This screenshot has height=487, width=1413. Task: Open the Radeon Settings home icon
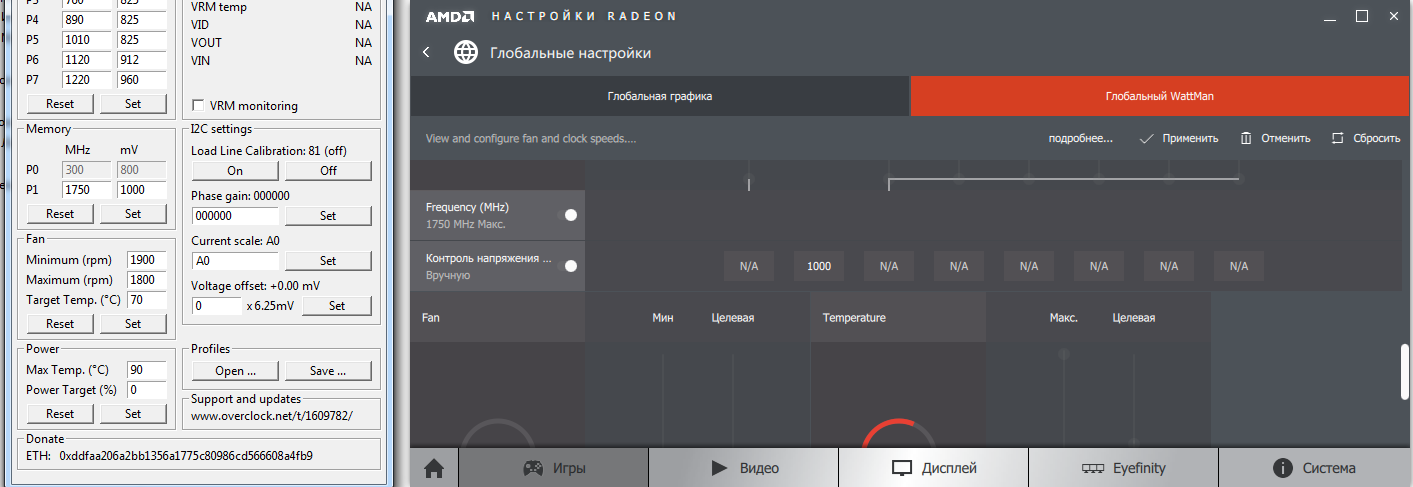click(434, 468)
